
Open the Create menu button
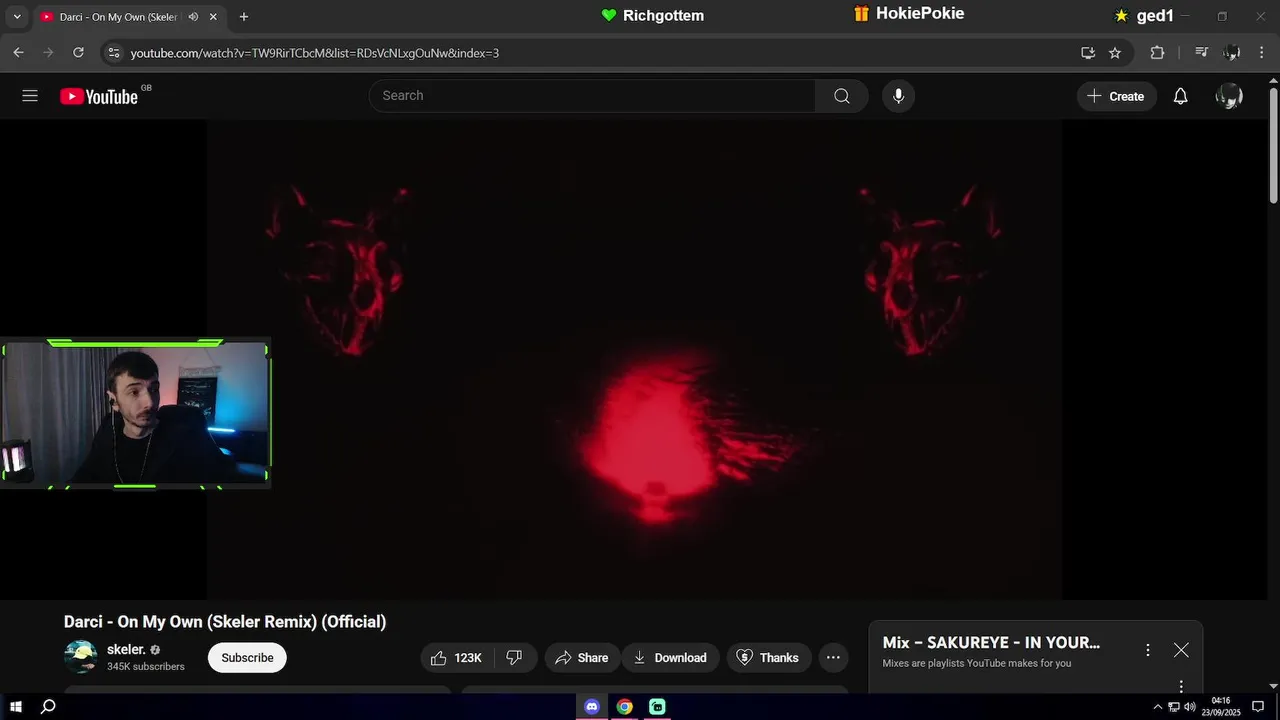(1116, 96)
